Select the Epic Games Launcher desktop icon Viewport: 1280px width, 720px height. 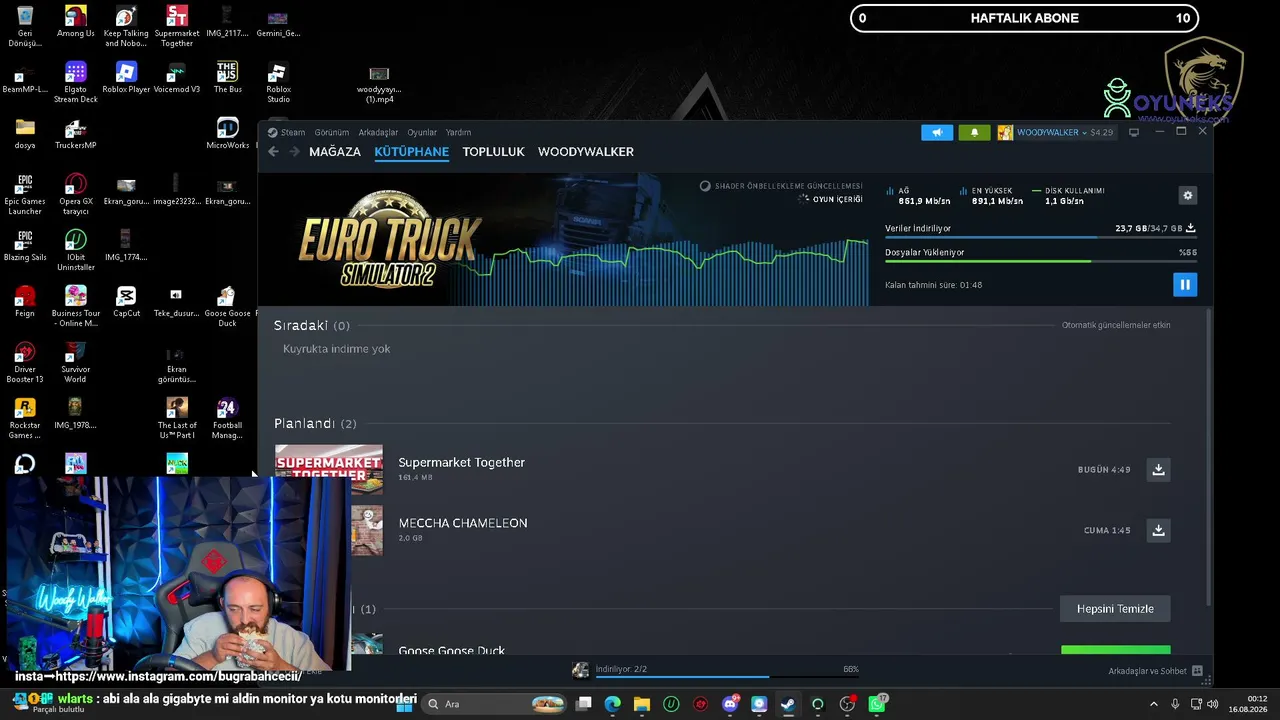[x=25, y=194]
